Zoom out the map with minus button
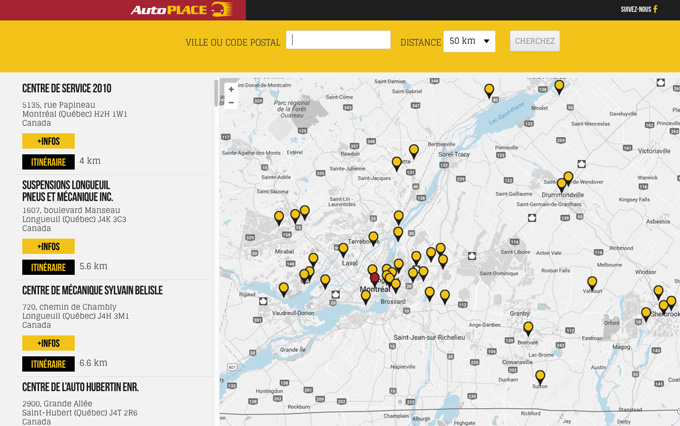Screen dimensions: 680x426 pos(231,102)
